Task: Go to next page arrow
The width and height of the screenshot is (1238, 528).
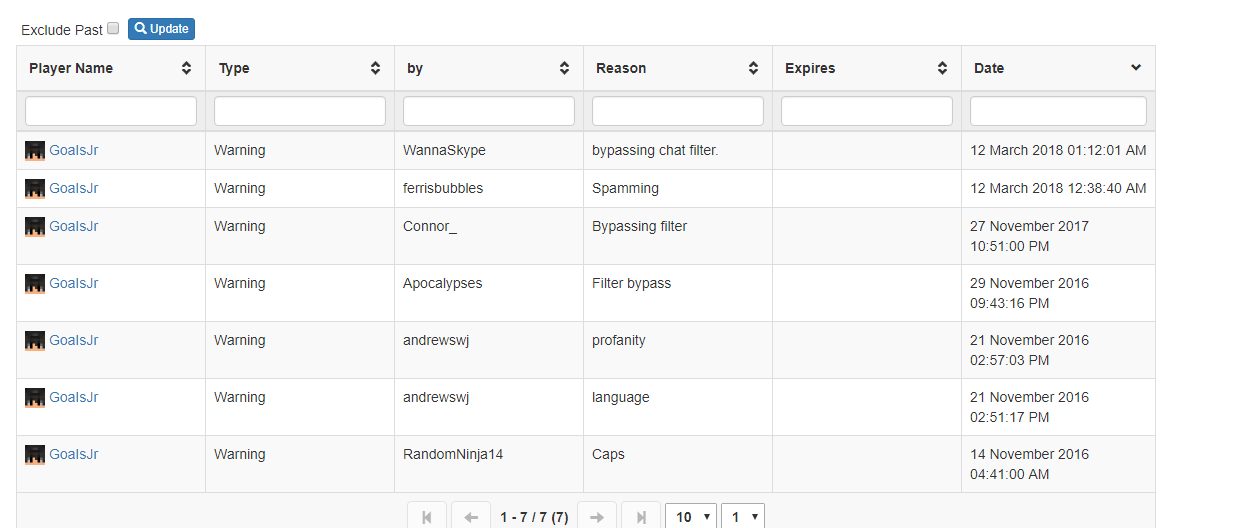Action: [597, 517]
